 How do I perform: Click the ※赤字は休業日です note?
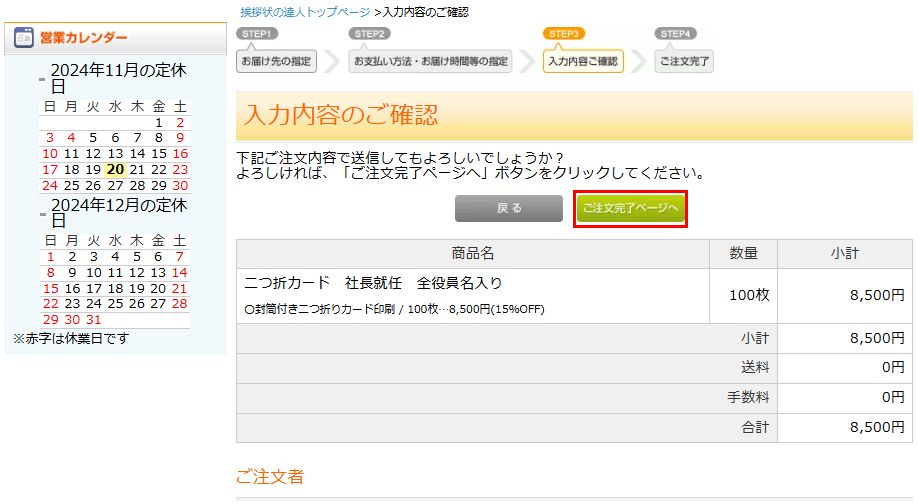pyautogui.click(x=71, y=338)
